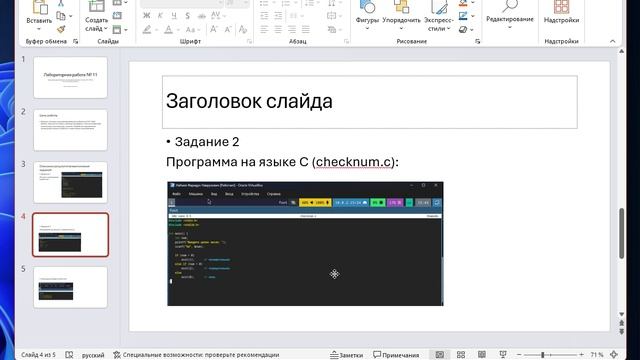Switch to Normal view in status bar
The height and width of the screenshot is (360, 640).
440,355
